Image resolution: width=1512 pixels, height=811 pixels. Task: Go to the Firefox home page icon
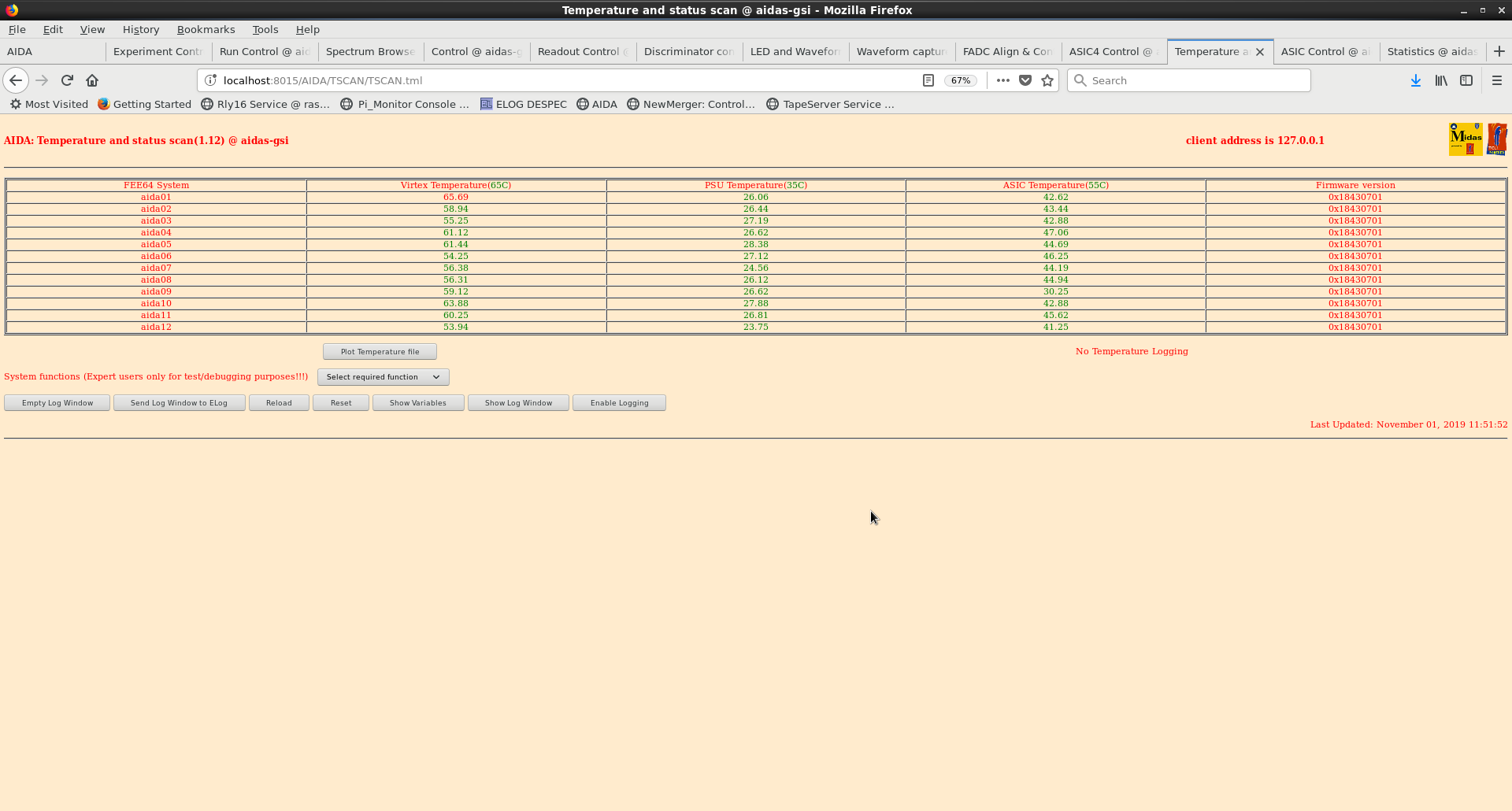tap(92, 80)
